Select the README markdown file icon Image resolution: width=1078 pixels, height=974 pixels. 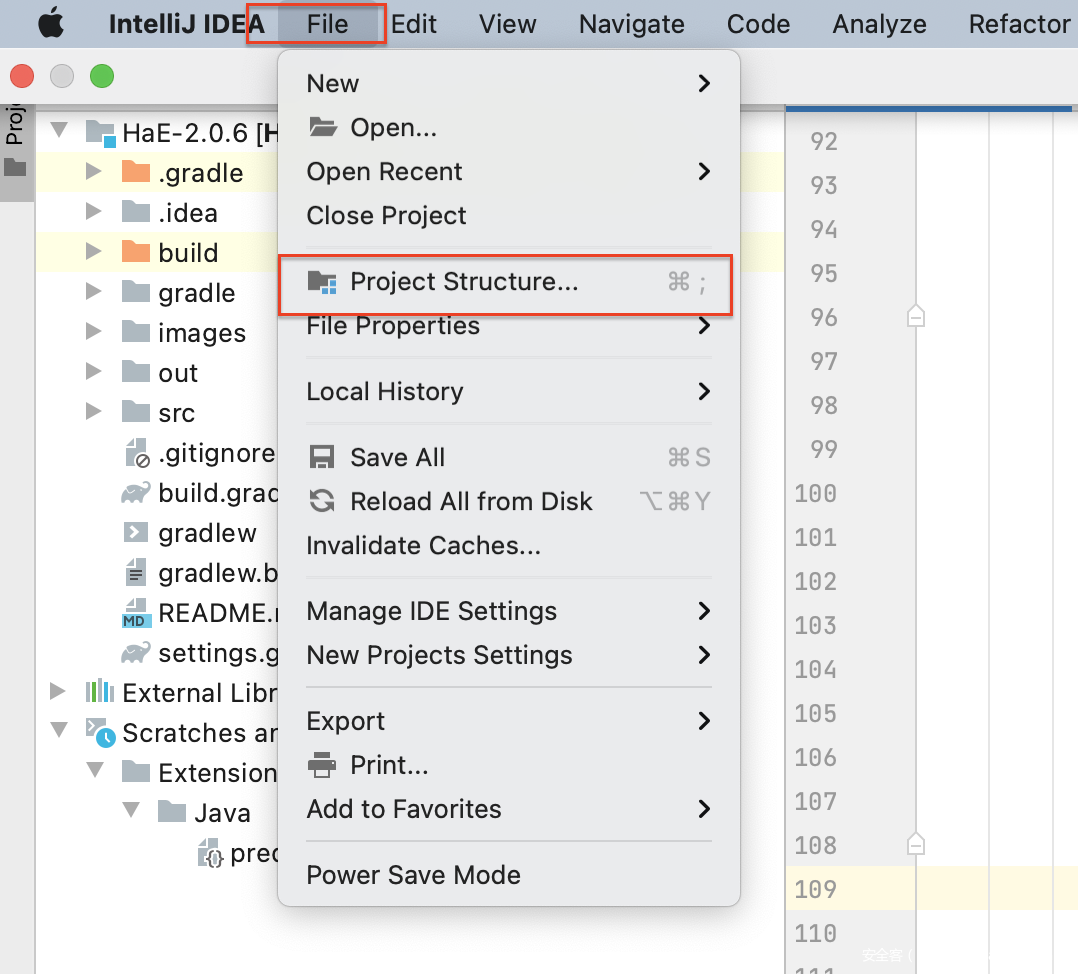point(135,612)
